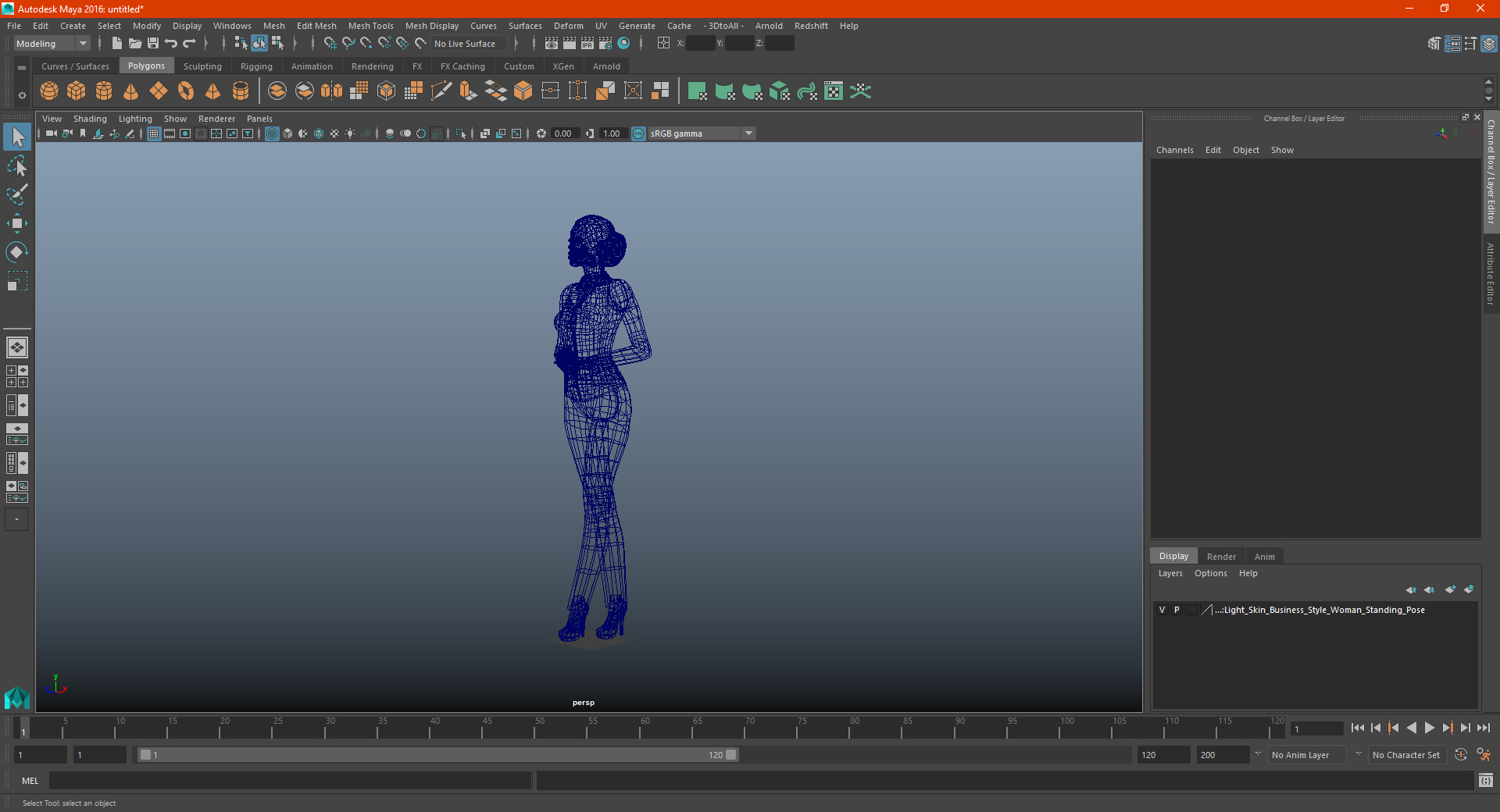Toggle snap to curves icon
This screenshot has width=1500, height=812.
(x=348, y=44)
